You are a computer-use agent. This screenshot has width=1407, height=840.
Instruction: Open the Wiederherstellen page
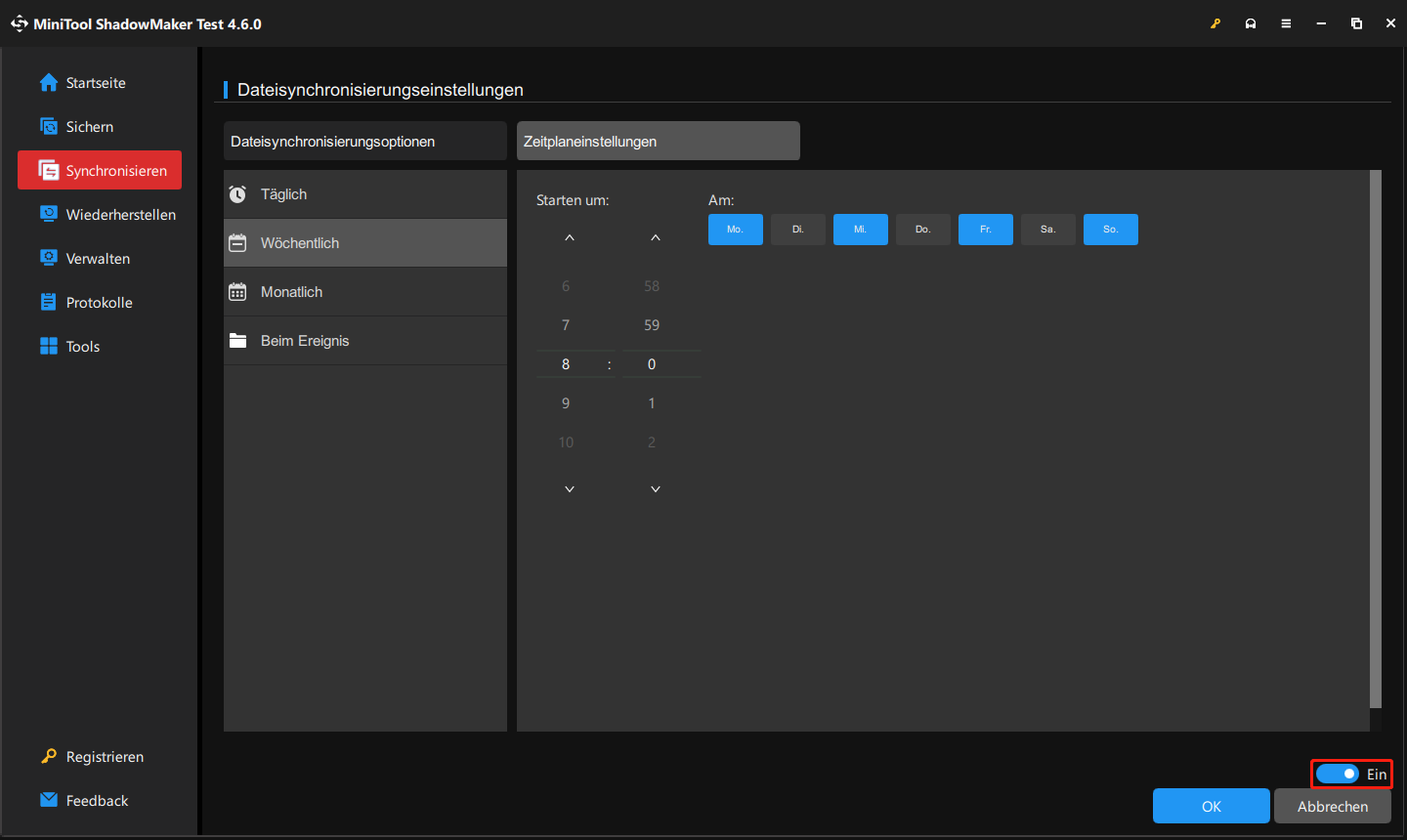click(x=100, y=214)
